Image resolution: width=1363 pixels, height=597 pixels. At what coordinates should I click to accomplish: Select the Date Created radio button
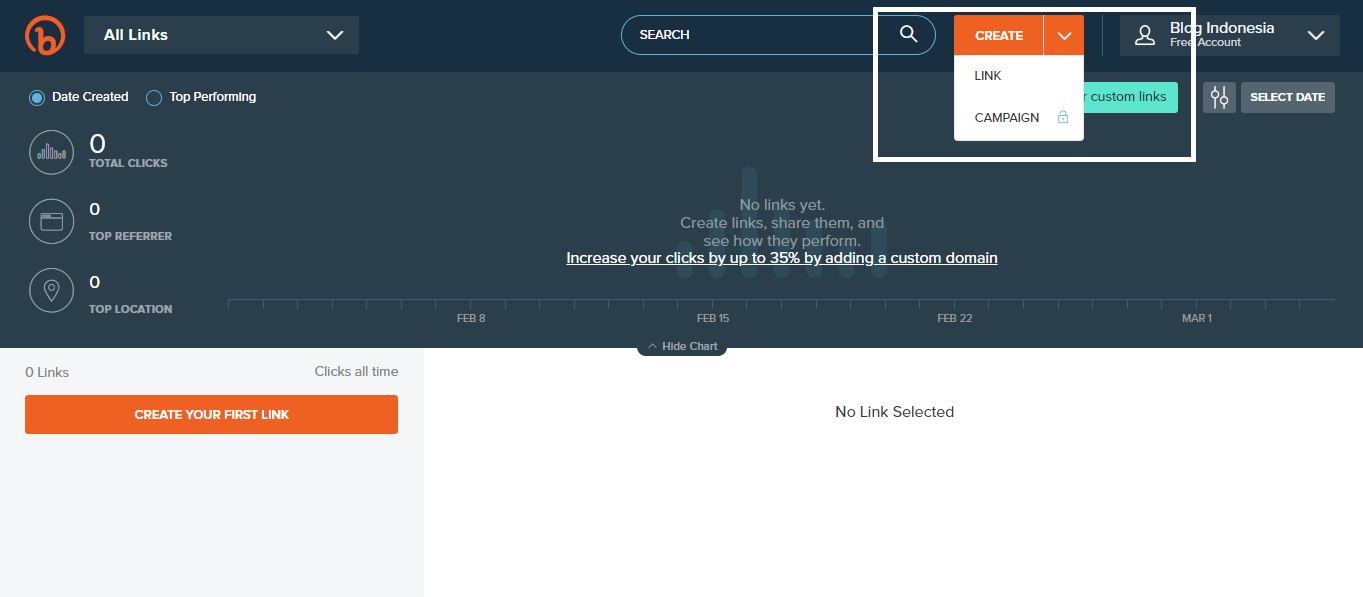click(37, 98)
